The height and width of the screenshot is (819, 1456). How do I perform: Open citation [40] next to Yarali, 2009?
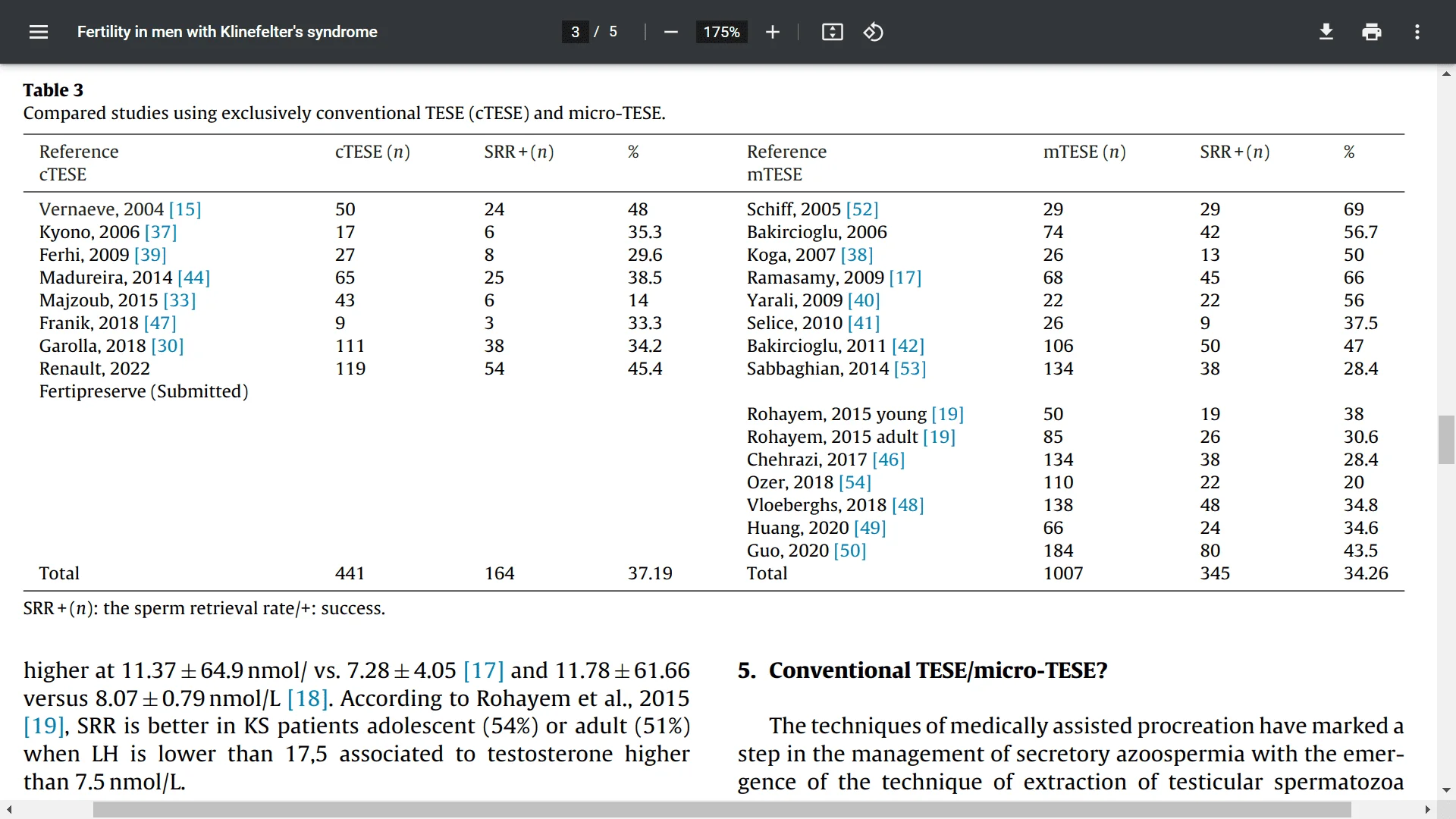click(864, 300)
